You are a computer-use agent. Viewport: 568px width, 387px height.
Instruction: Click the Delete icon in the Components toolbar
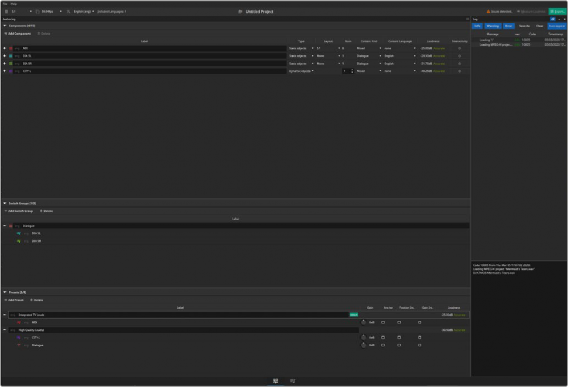pyautogui.click(x=44, y=34)
